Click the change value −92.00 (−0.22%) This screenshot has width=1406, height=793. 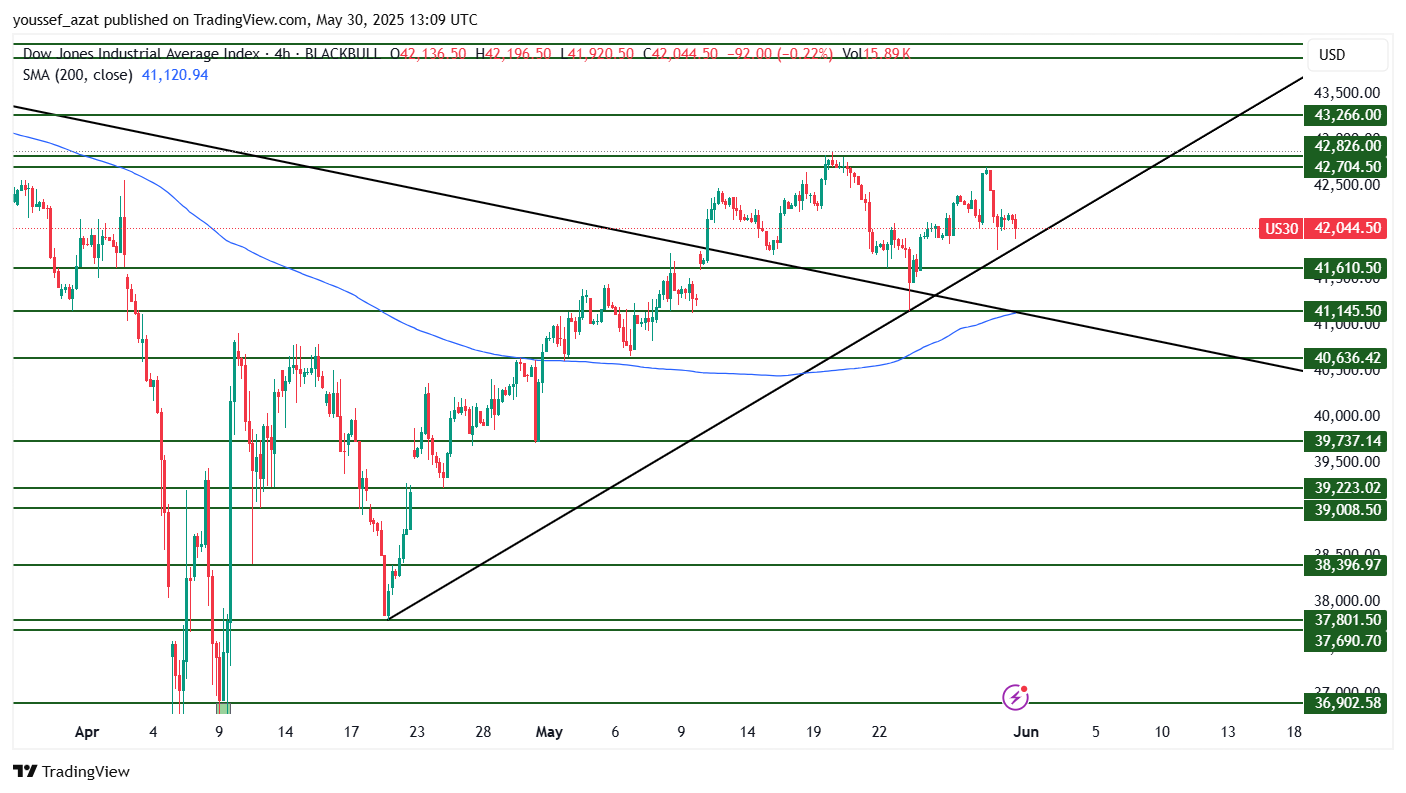(x=779, y=54)
